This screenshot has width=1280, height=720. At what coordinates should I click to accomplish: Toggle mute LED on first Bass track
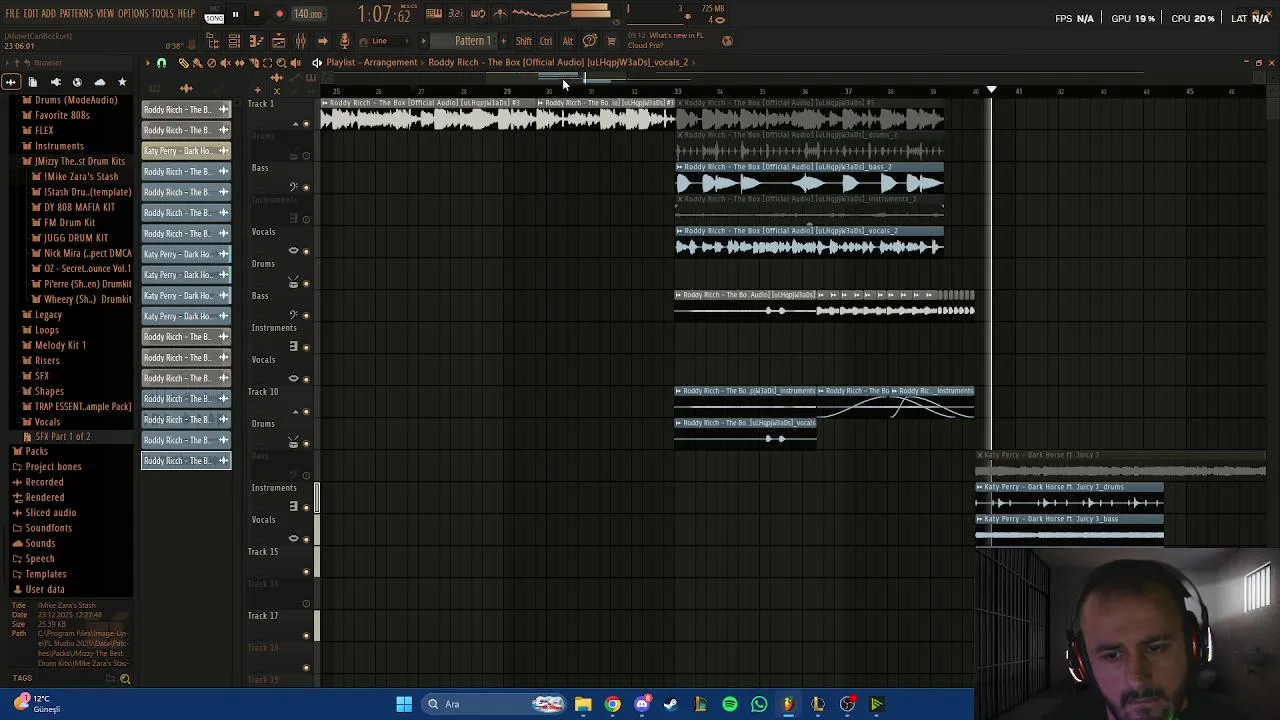306,188
